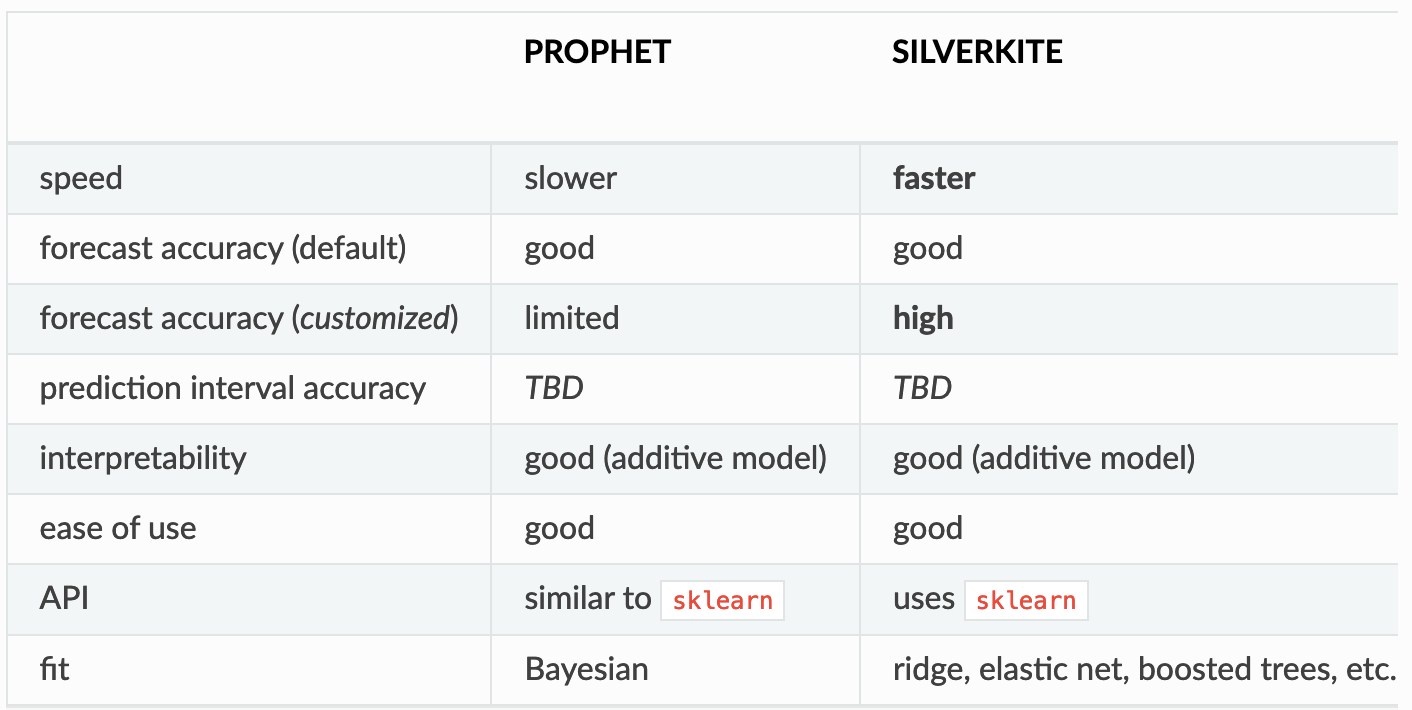Select the "forecast accuracy (default)" row label

point(223,249)
